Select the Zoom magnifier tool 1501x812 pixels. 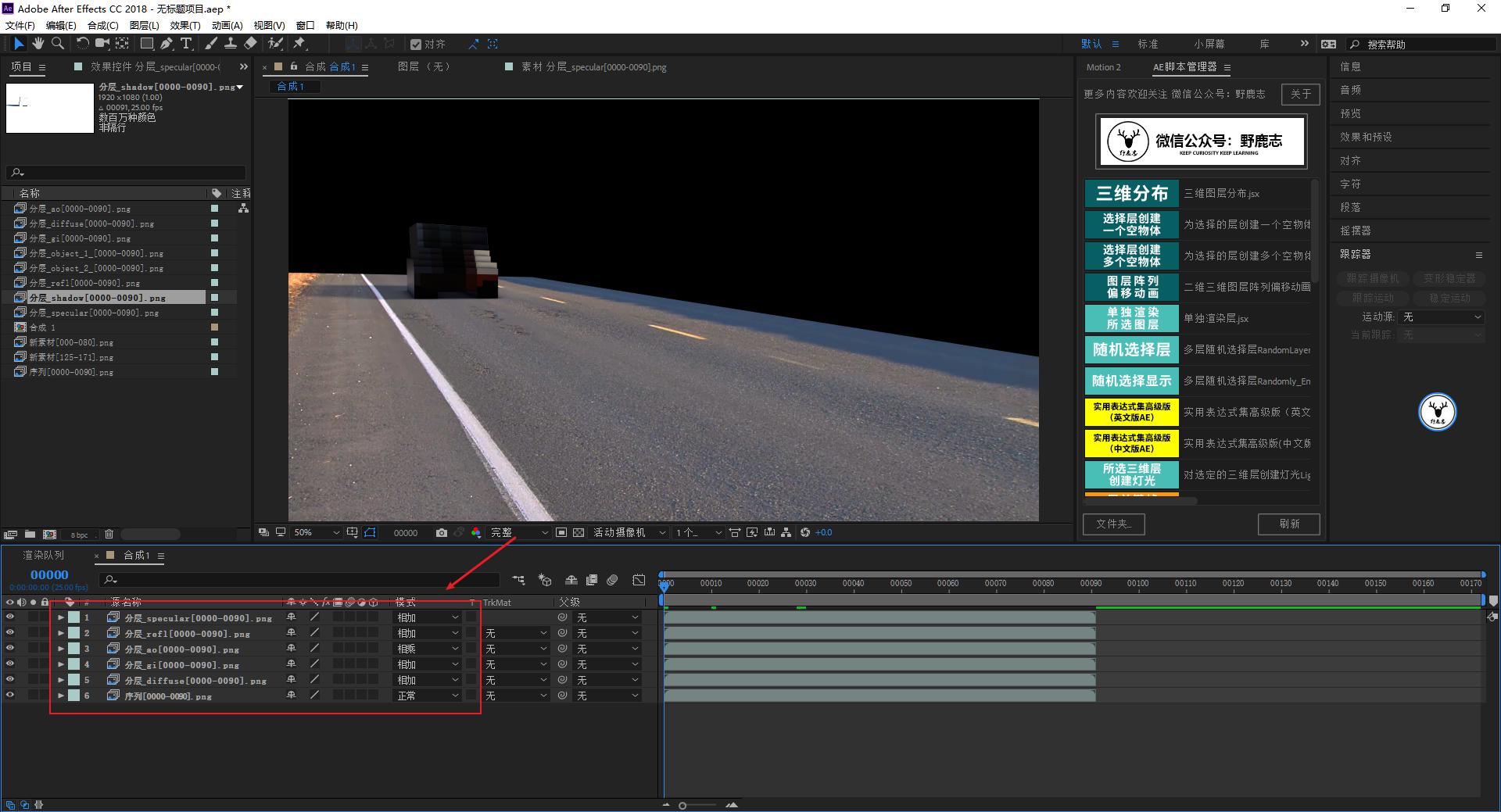(x=57, y=44)
